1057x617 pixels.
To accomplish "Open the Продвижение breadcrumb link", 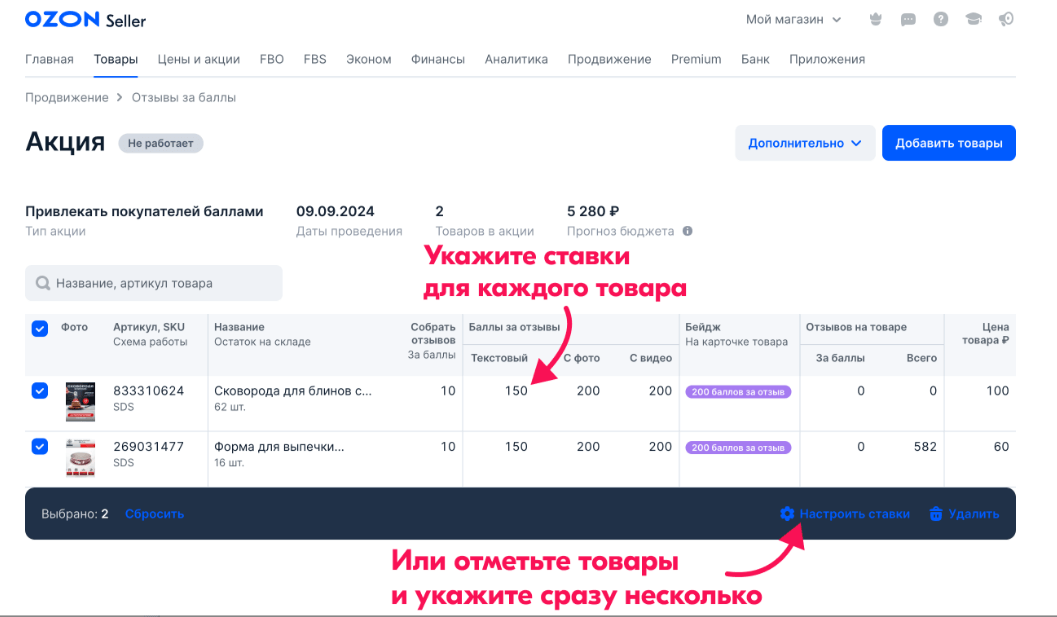I will (66, 97).
